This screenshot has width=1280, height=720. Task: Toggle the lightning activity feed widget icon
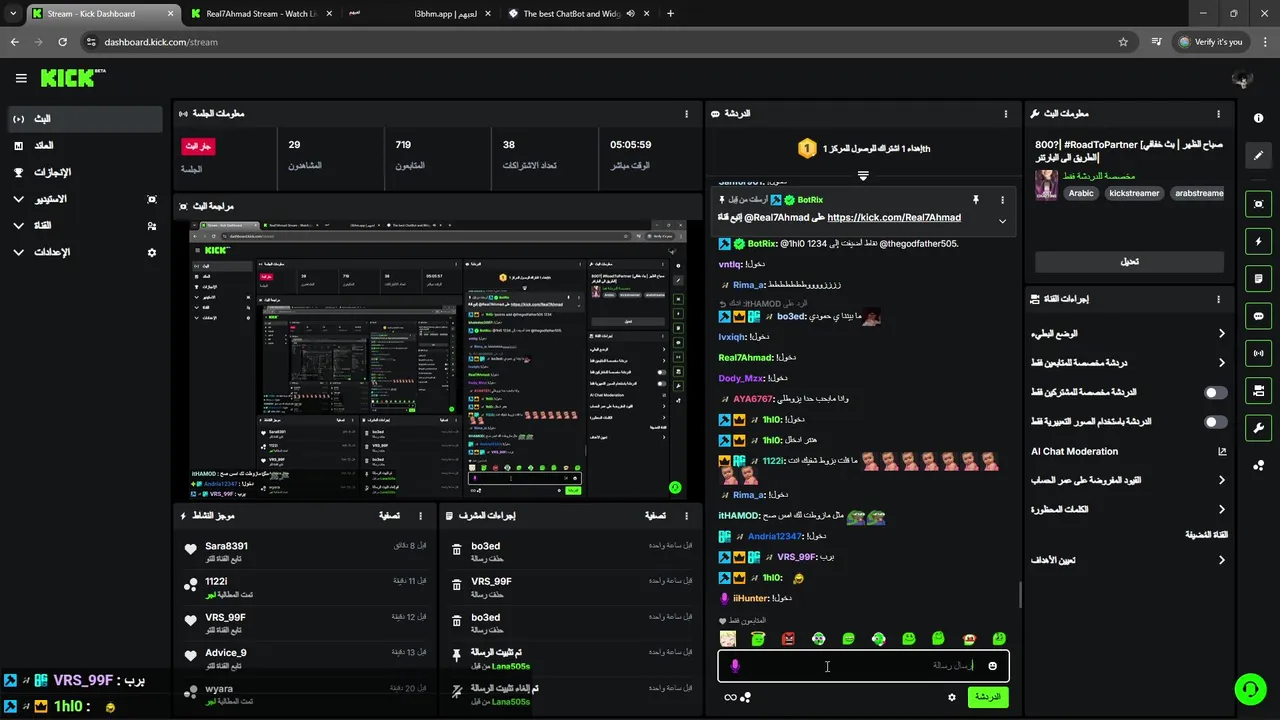(x=1258, y=241)
